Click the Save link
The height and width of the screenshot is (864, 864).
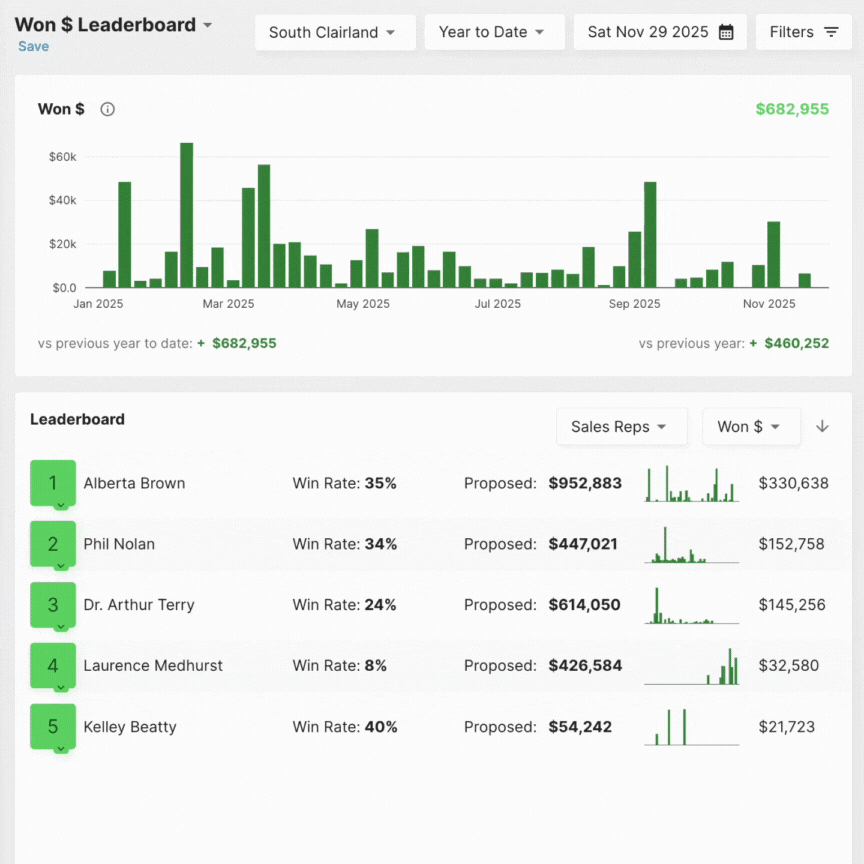coord(33,47)
